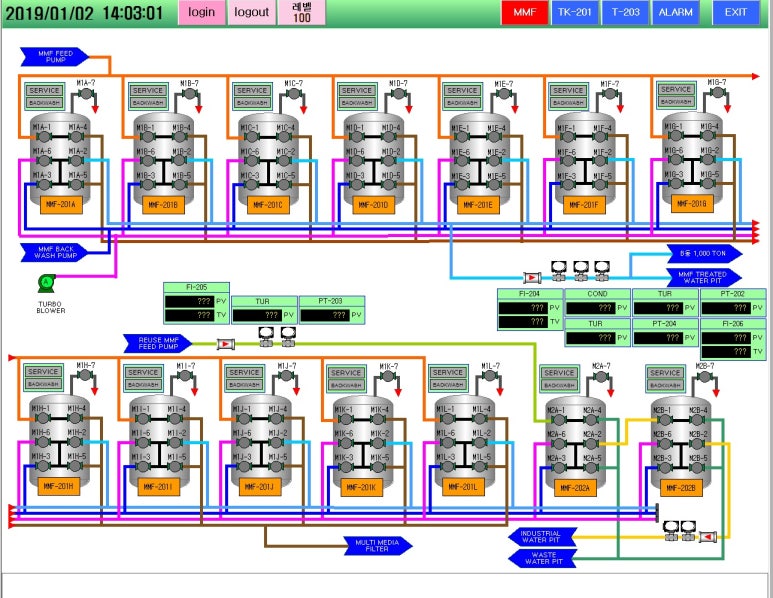
Task: Click flow meter on reuse feed line
Action: point(226,344)
